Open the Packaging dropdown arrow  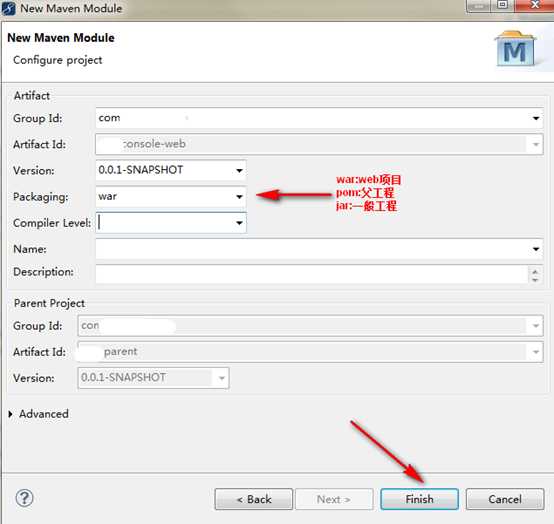coord(239,197)
